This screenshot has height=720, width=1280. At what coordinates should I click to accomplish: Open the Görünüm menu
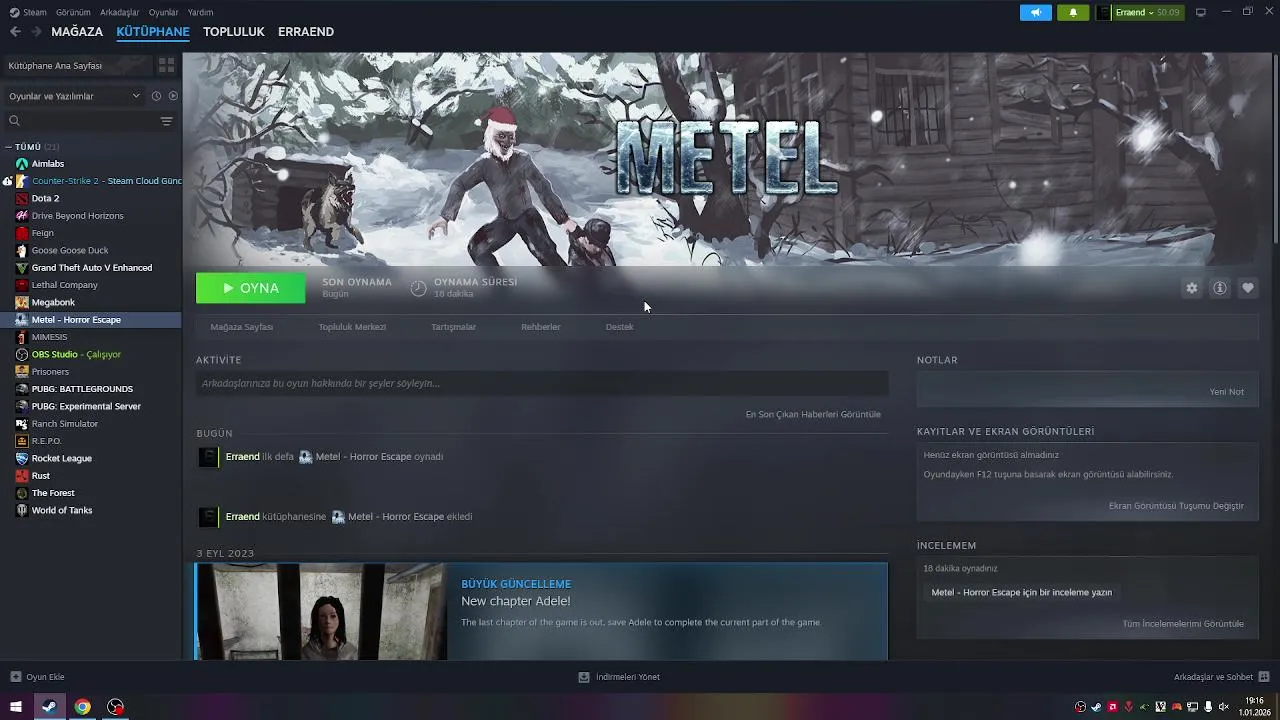73,12
